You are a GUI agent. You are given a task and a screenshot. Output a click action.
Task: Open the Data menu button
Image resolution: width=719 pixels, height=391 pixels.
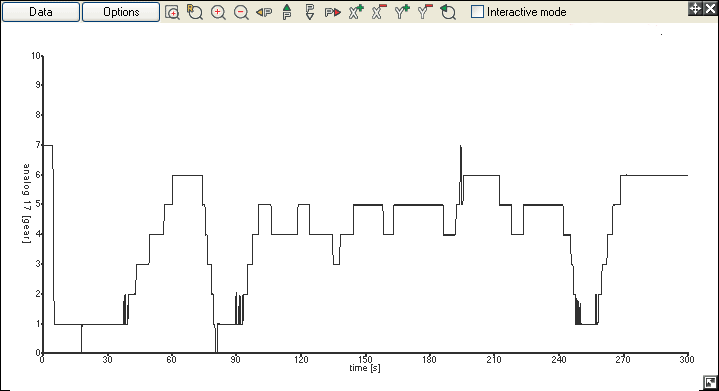pos(41,12)
